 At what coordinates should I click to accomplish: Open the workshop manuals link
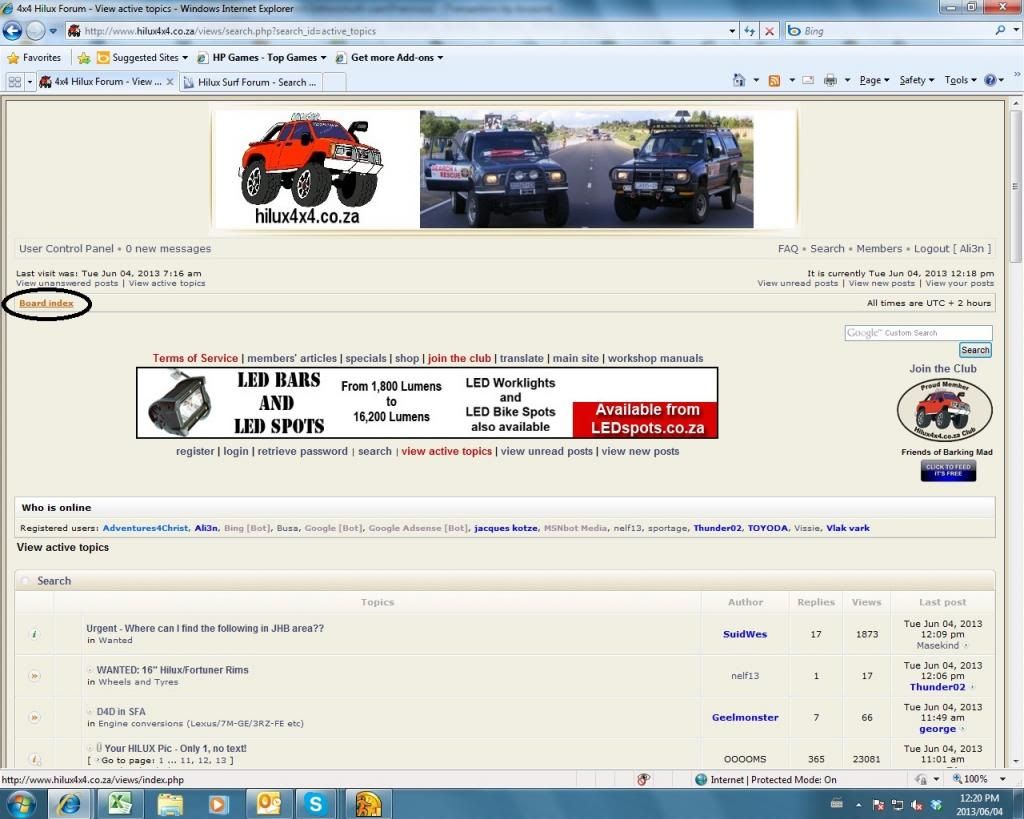tap(655, 358)
